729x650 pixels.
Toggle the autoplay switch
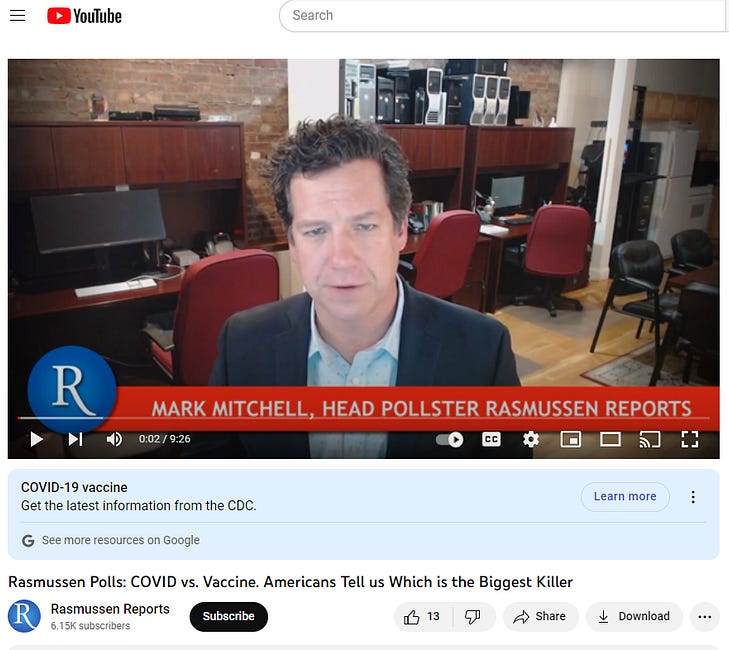(450, 439)
